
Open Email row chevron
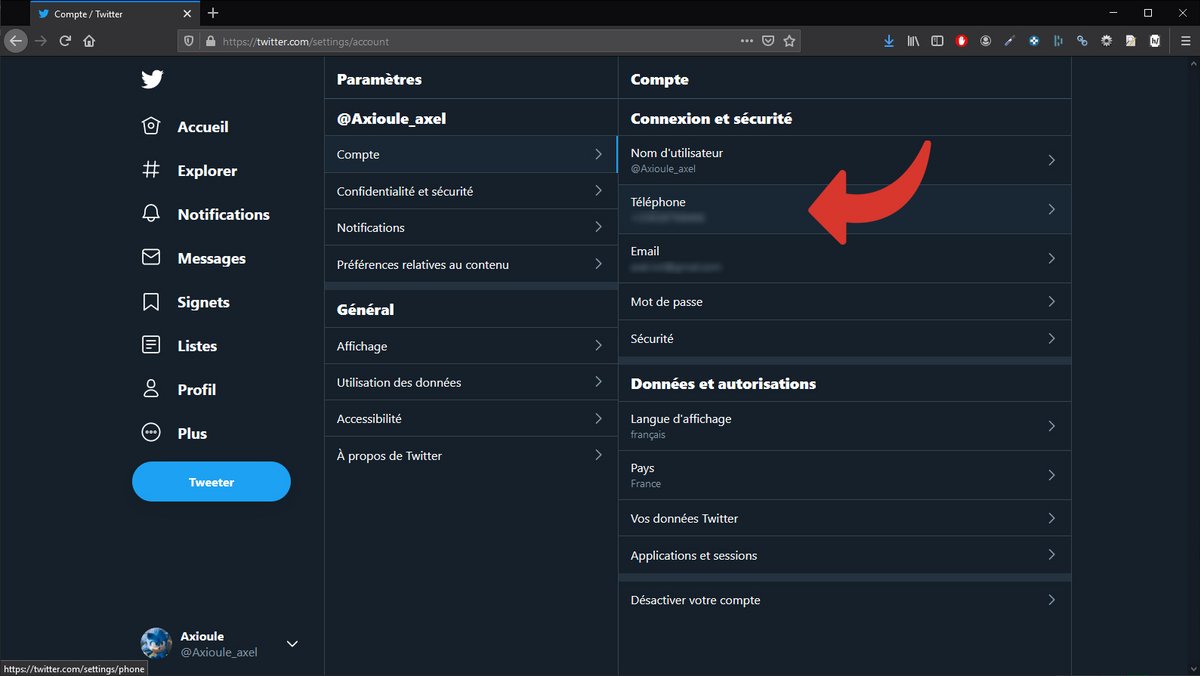(x=1051, y=258)
